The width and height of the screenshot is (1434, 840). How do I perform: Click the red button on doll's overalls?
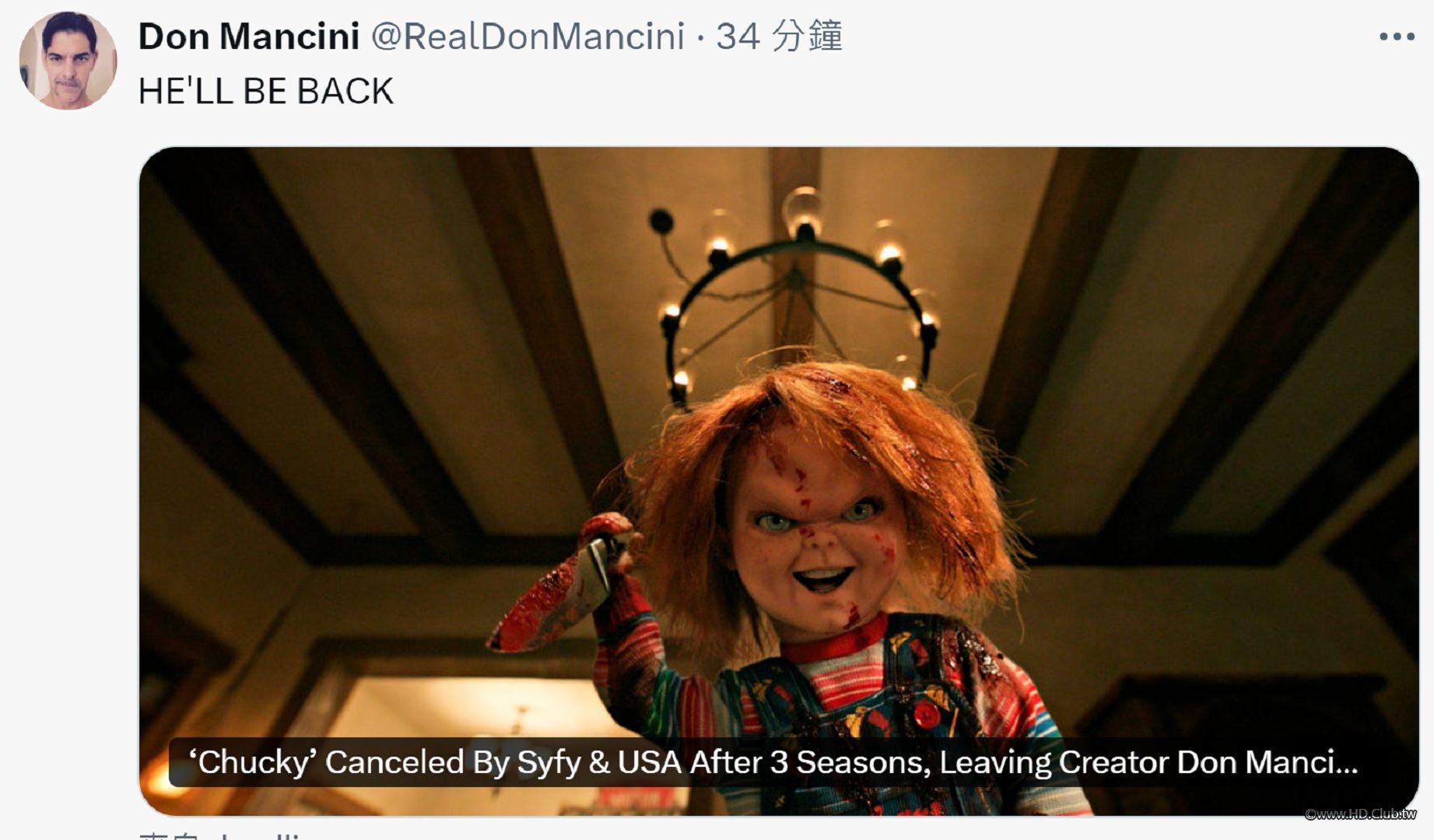925,714
